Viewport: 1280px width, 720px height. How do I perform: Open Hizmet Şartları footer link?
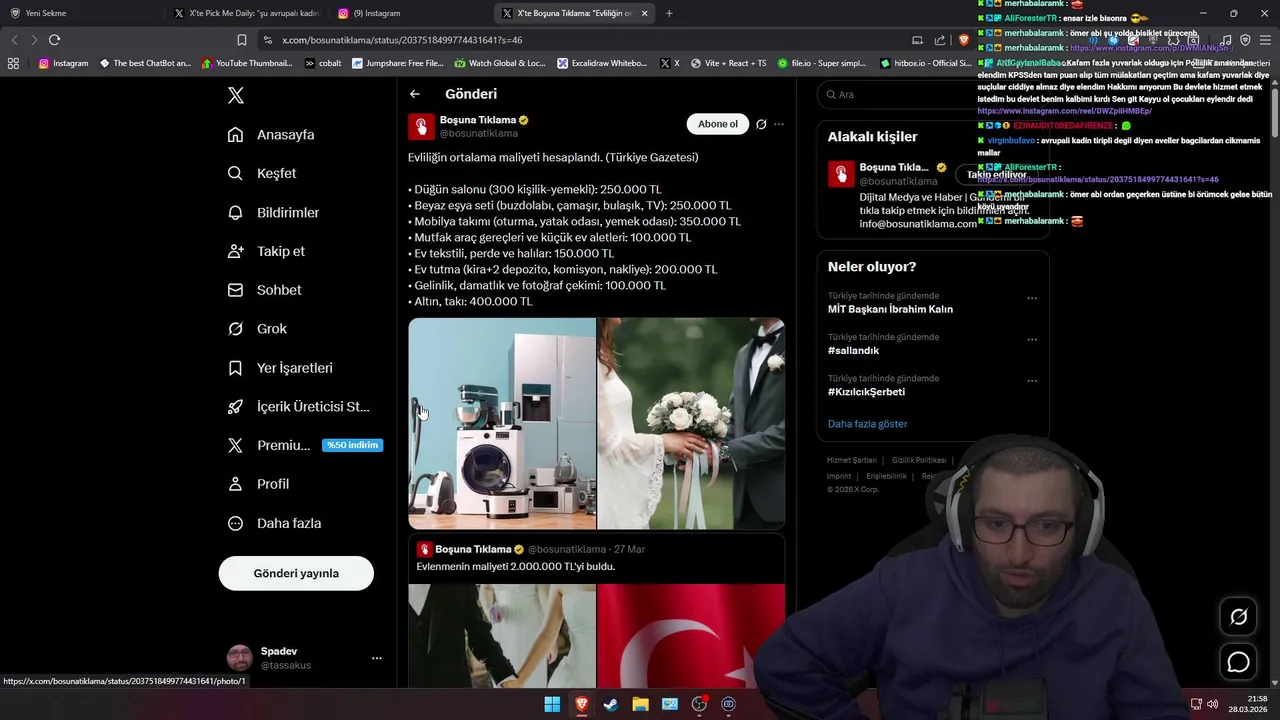[851, 460]
